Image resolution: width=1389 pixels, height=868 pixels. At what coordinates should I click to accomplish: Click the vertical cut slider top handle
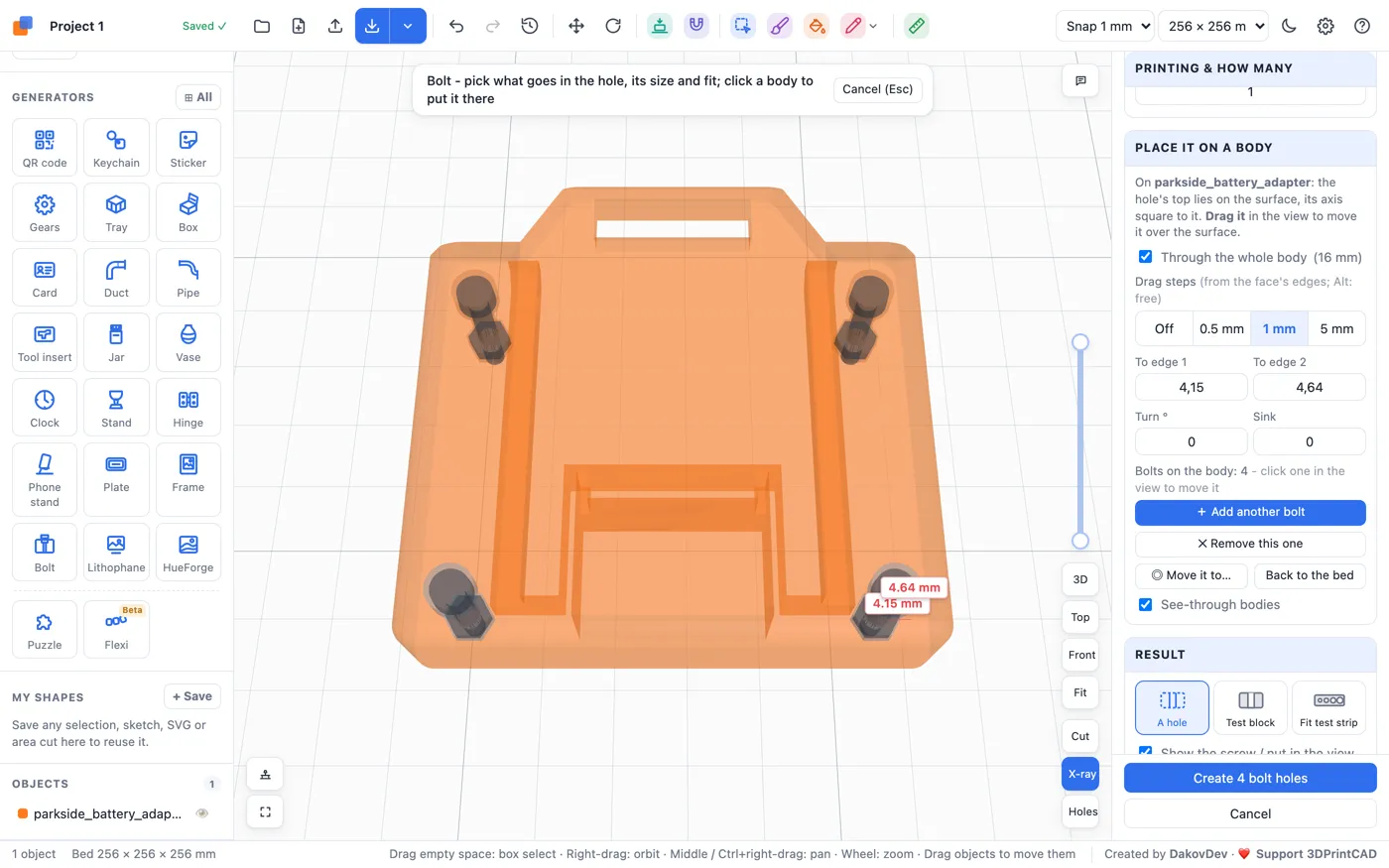click(1080, 342)
